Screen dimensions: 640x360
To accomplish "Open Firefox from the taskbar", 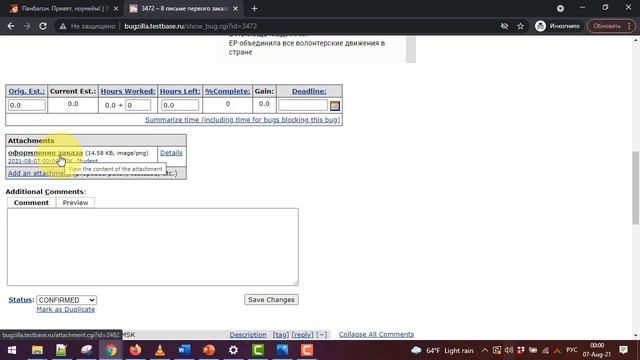I will (136, 350).
